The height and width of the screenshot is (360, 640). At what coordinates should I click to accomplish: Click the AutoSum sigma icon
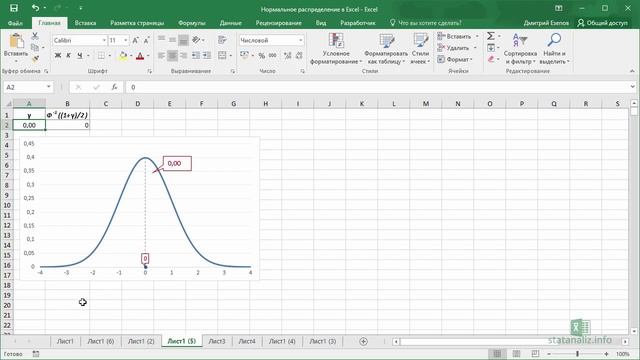click(x=491, y=36)
